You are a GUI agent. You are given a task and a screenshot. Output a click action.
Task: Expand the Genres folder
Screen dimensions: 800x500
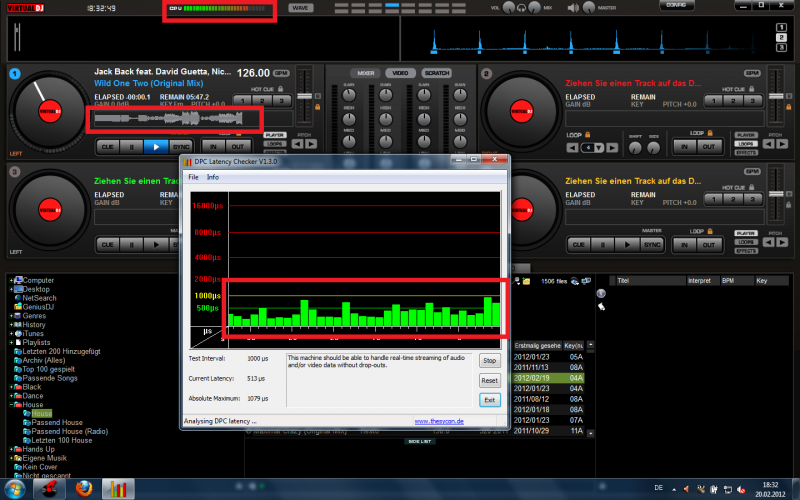point(11,316)
